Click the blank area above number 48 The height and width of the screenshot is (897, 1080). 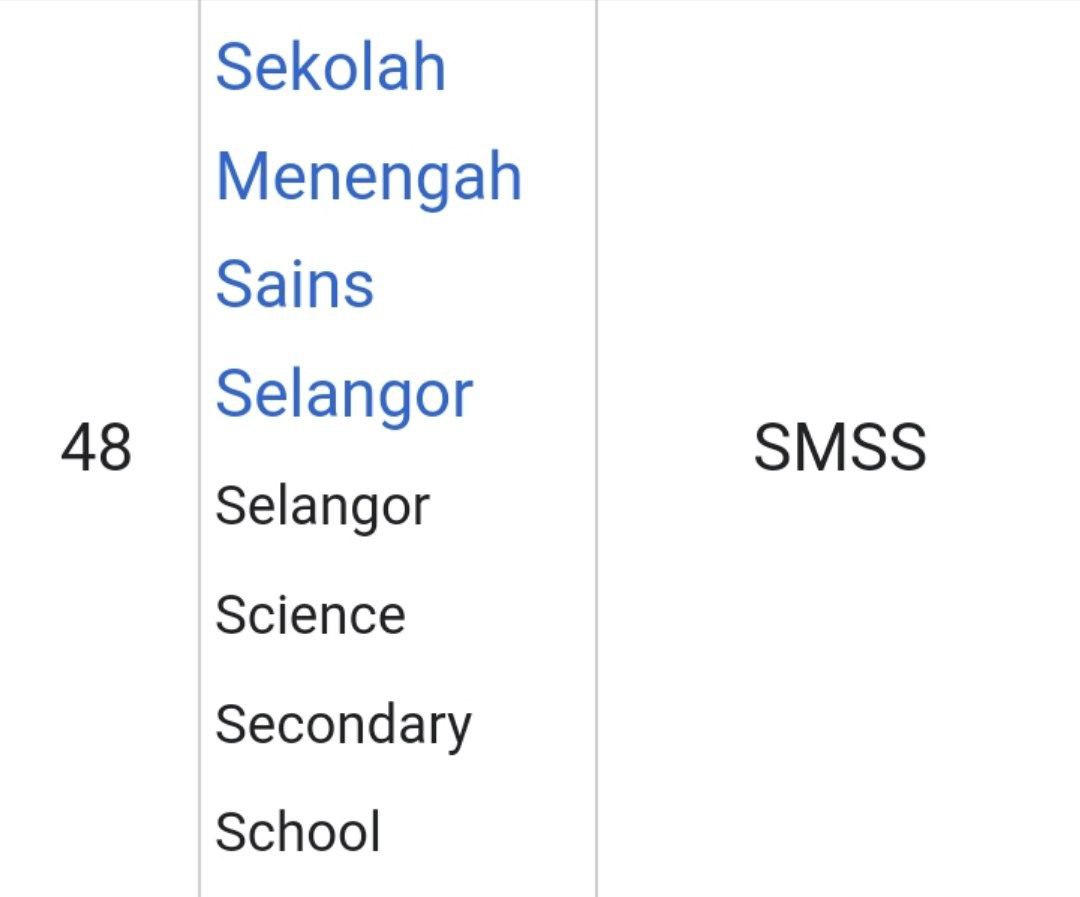pyautogui.click(x=96, y=200)
